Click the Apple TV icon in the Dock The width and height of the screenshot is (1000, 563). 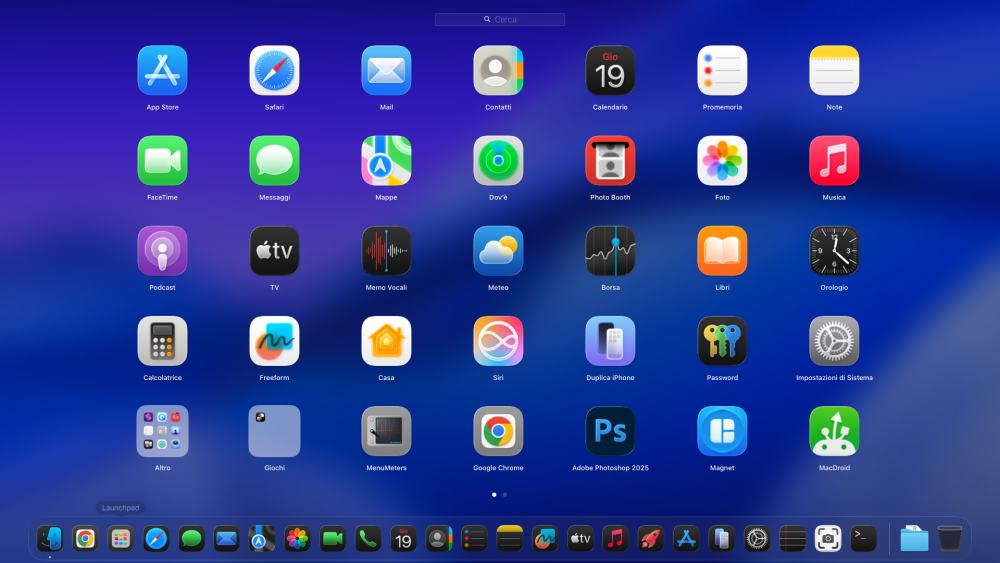click(x=580, y=539)
